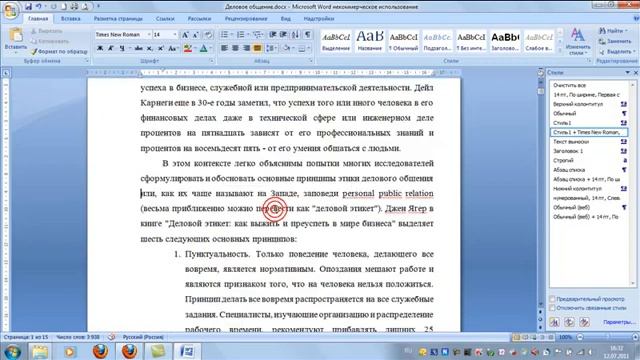Apply bold formatting (Ж)
Viewport: 640px width, 360px height.
tap(100, 48)
